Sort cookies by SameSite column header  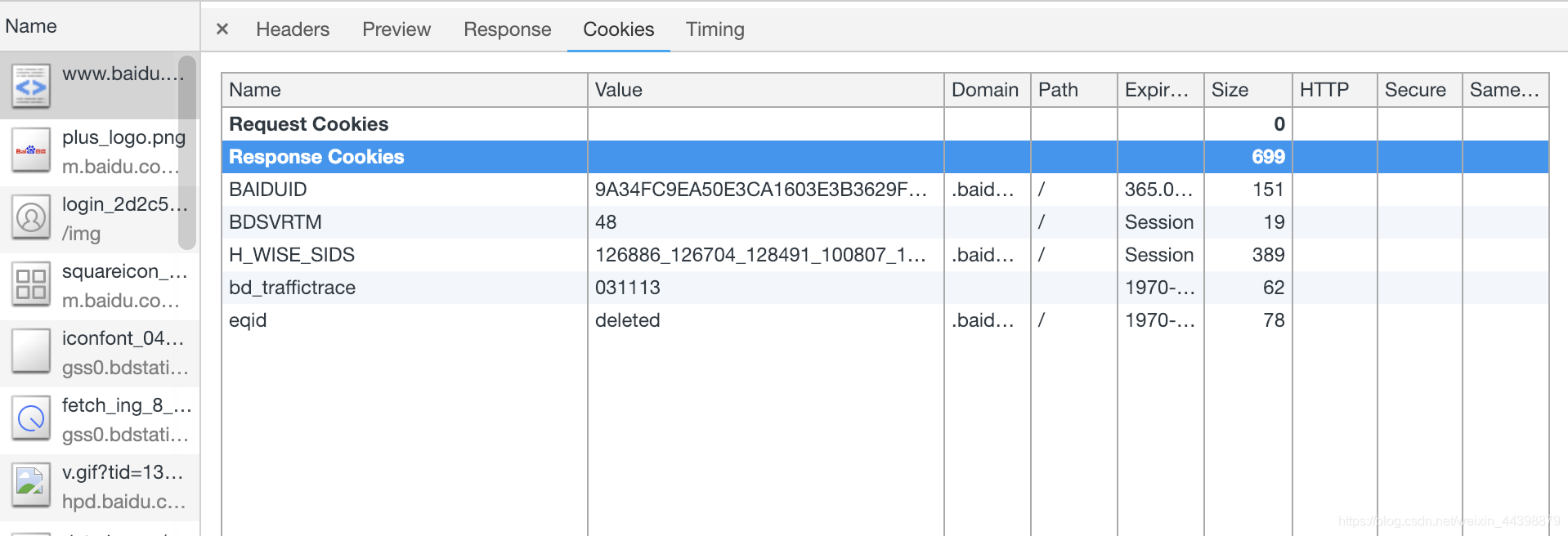(1506, 90)
